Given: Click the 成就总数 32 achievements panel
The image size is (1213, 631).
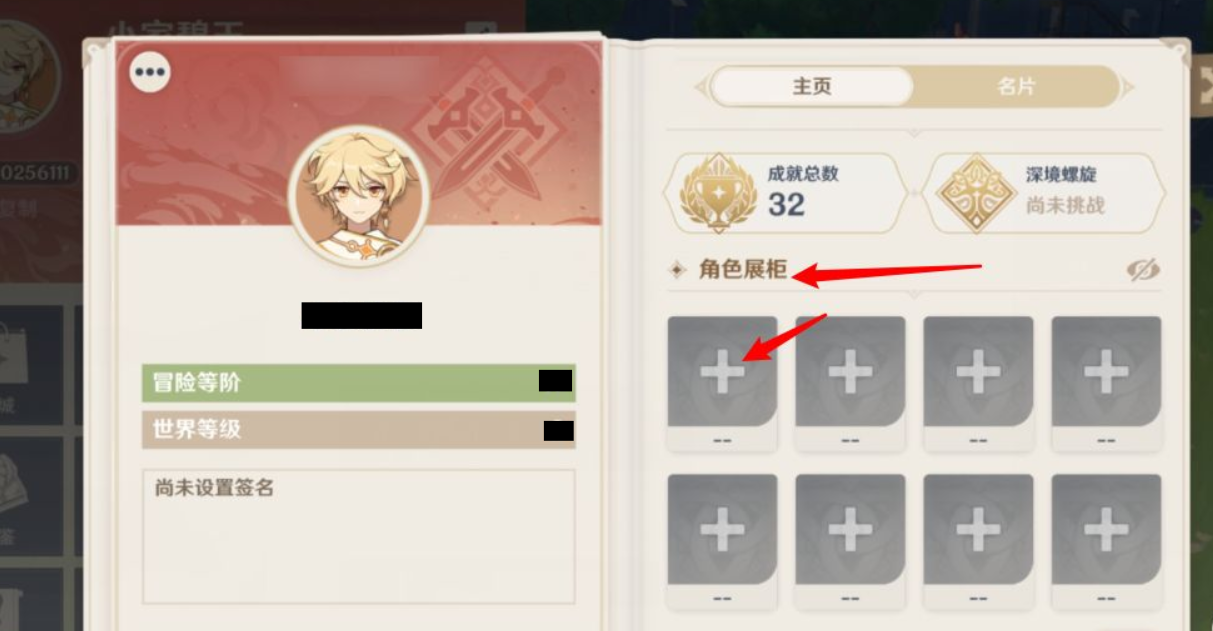Looking at the screenshot, I should click(785, 193).
